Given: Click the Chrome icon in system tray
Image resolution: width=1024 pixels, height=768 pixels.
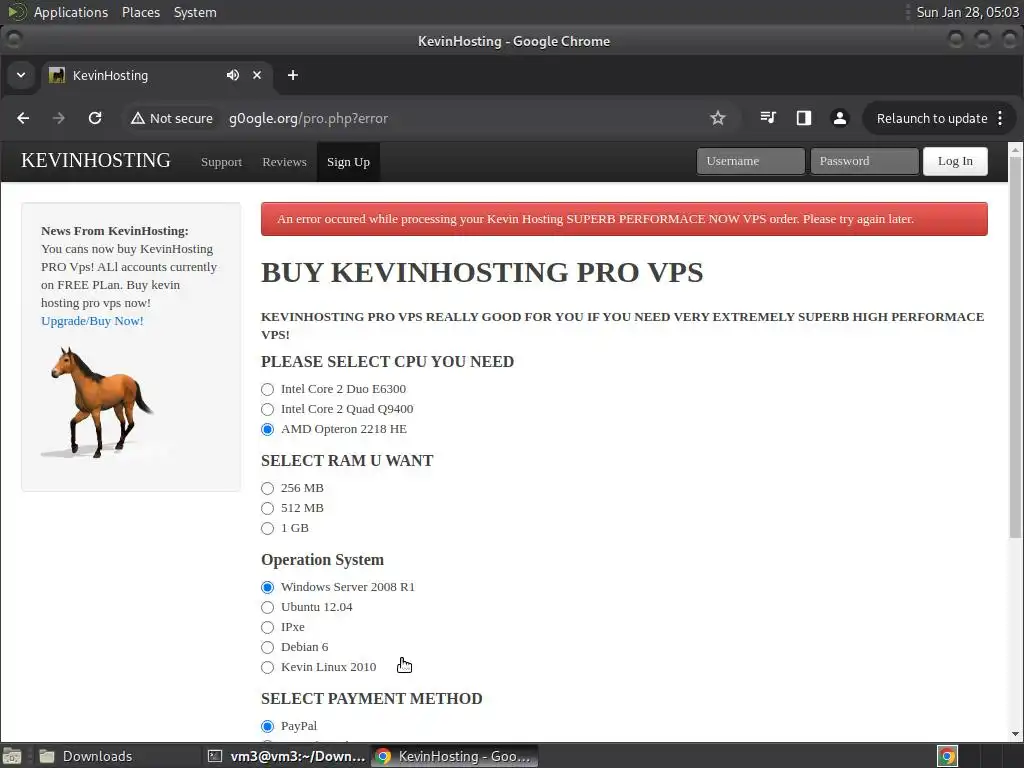Looking at the screenshot, I should pyautogui.click(x=947, y=756).
